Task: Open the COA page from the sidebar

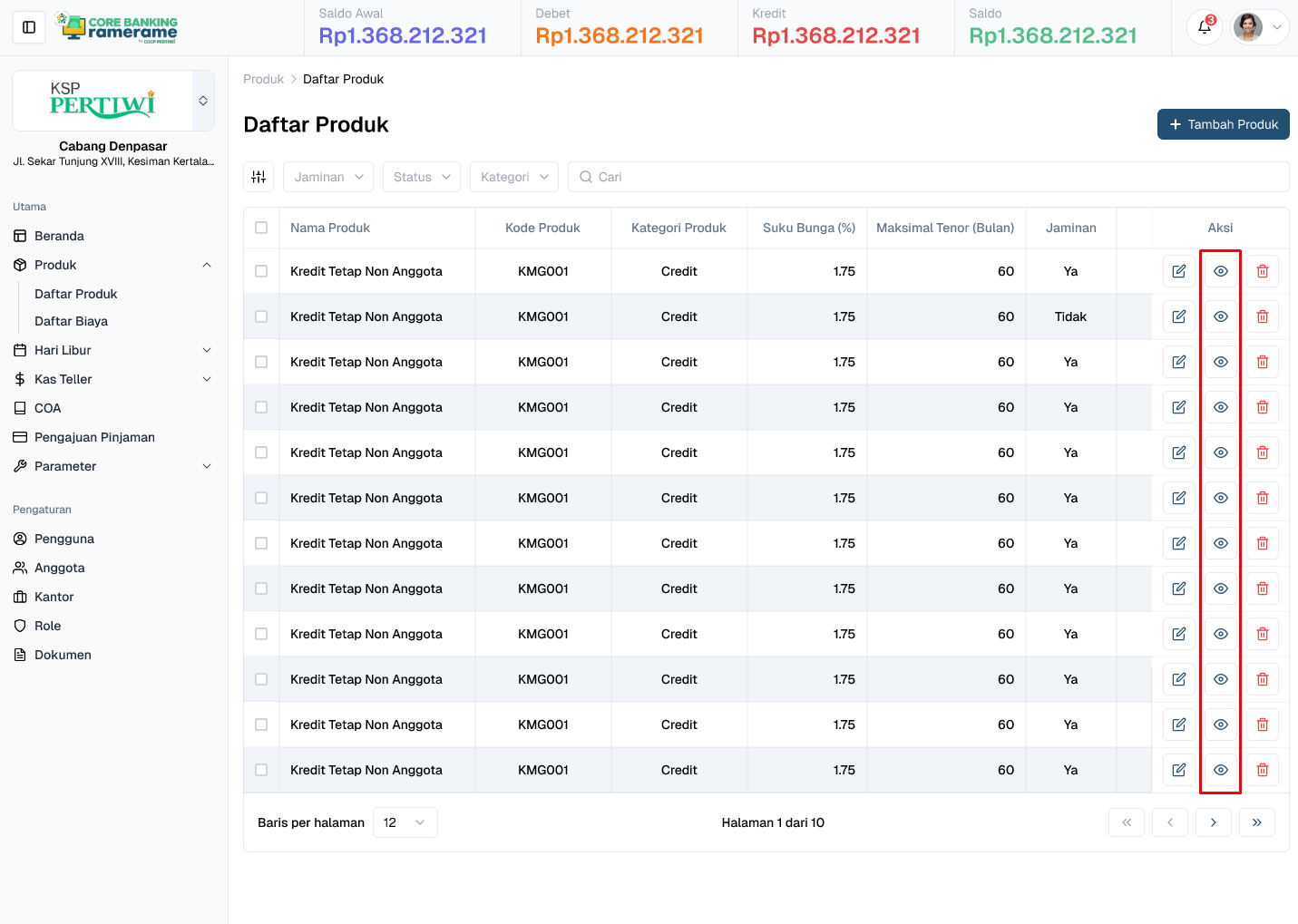Action: click(x=45, y=408)
